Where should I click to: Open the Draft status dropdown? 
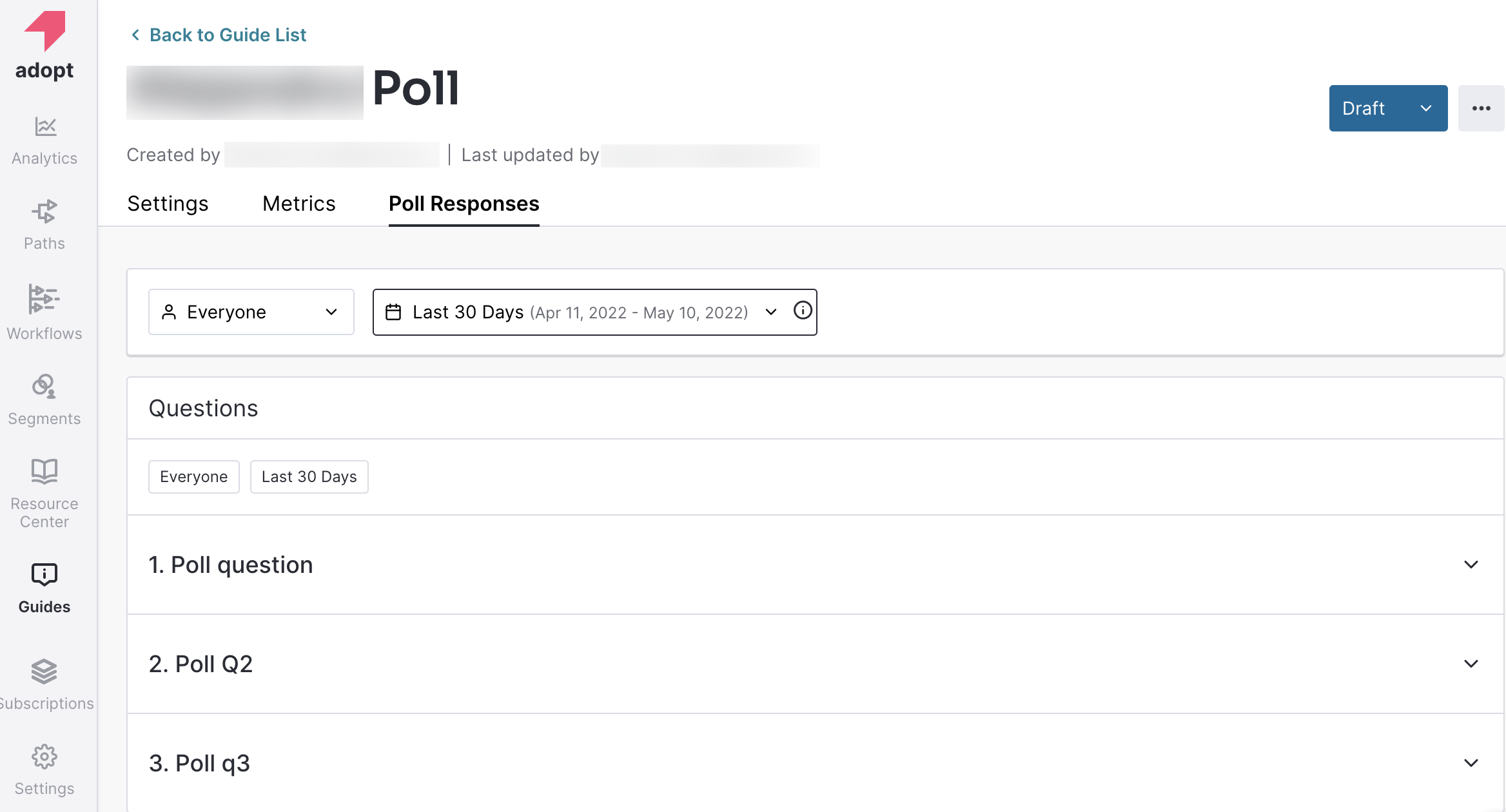(x=1388, y=108)
